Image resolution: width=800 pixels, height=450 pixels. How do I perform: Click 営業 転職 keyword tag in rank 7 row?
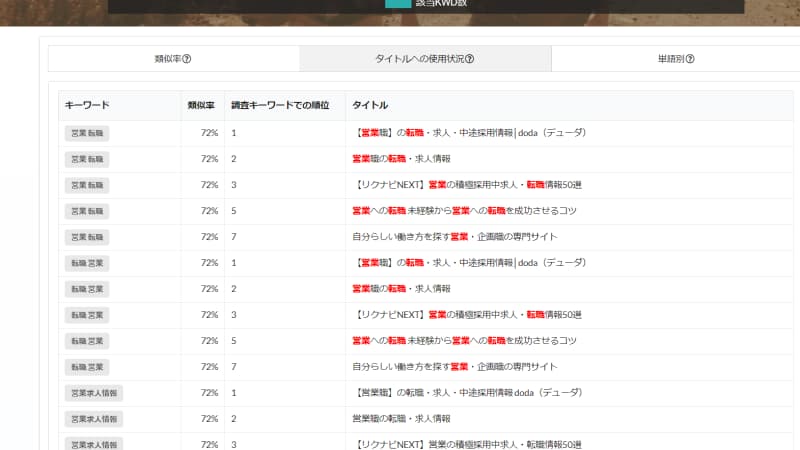[87, 237]
